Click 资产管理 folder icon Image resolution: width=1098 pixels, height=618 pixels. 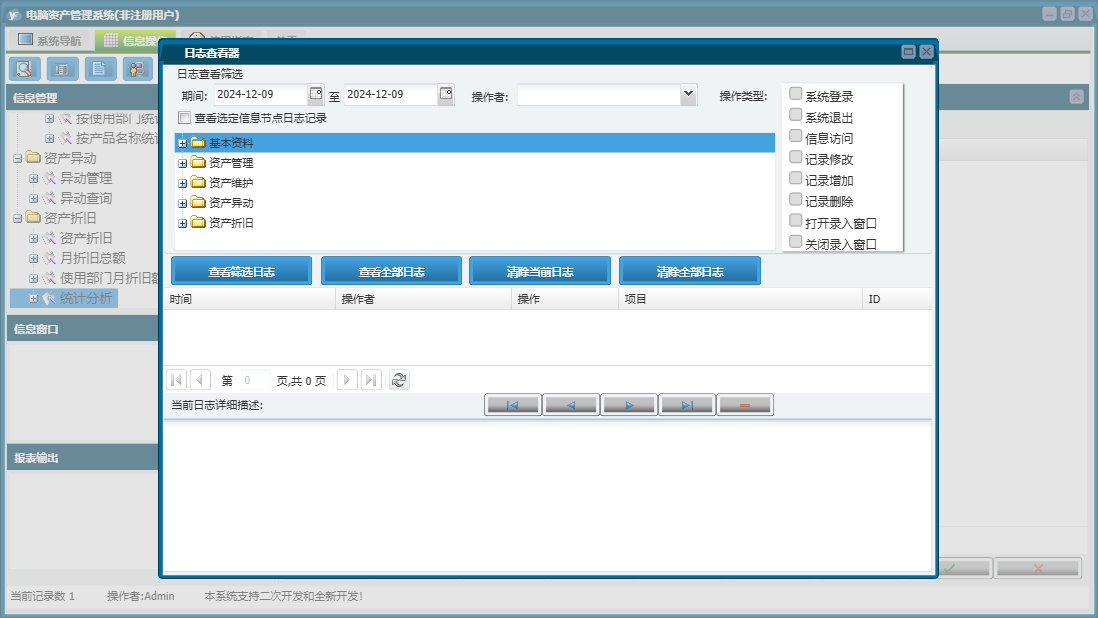point(198,162)
